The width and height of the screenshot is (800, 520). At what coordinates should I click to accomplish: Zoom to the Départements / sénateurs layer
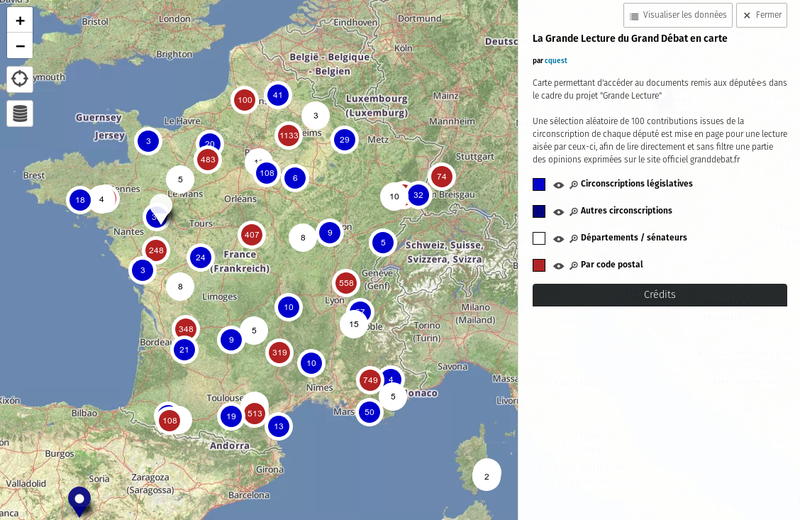pyautogui.click(x=573, y=239)
